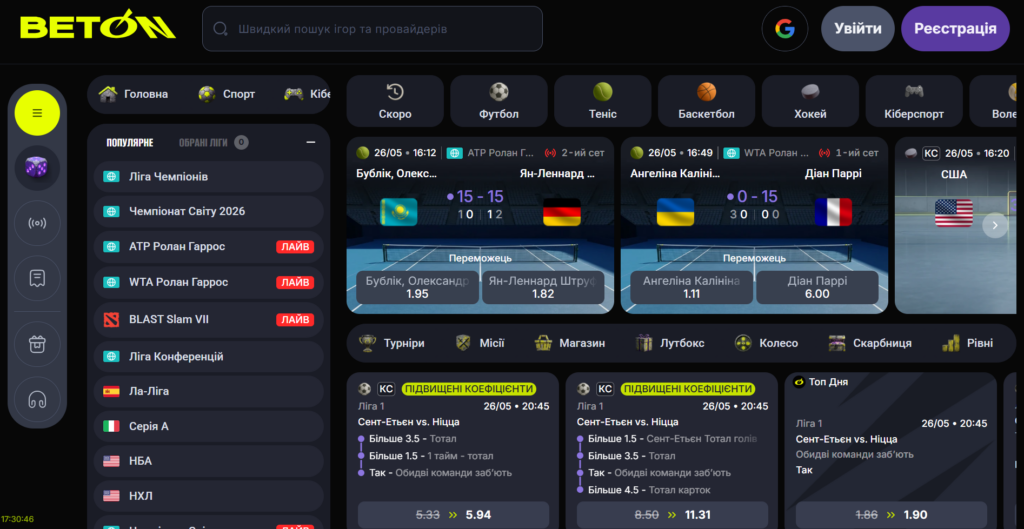The width and height of the screenshot is (1024, 529).
Task: Focus the quick search games field
Action: 372,29
